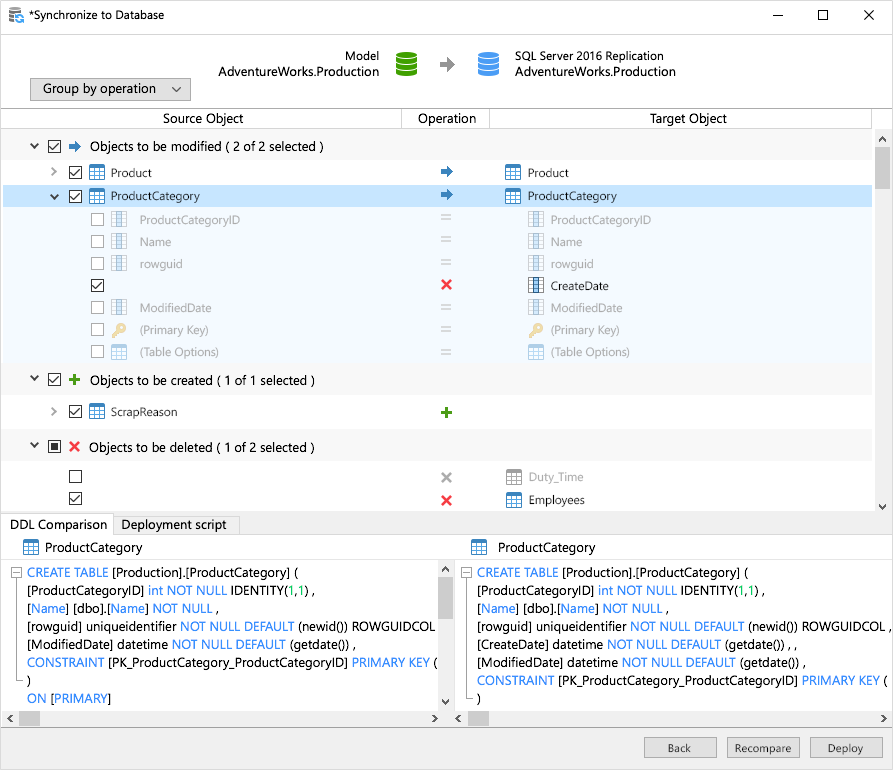Select the DDL Comparison tab
The image size is (893, 770).
pyautogui.click(x=58, y=524)
